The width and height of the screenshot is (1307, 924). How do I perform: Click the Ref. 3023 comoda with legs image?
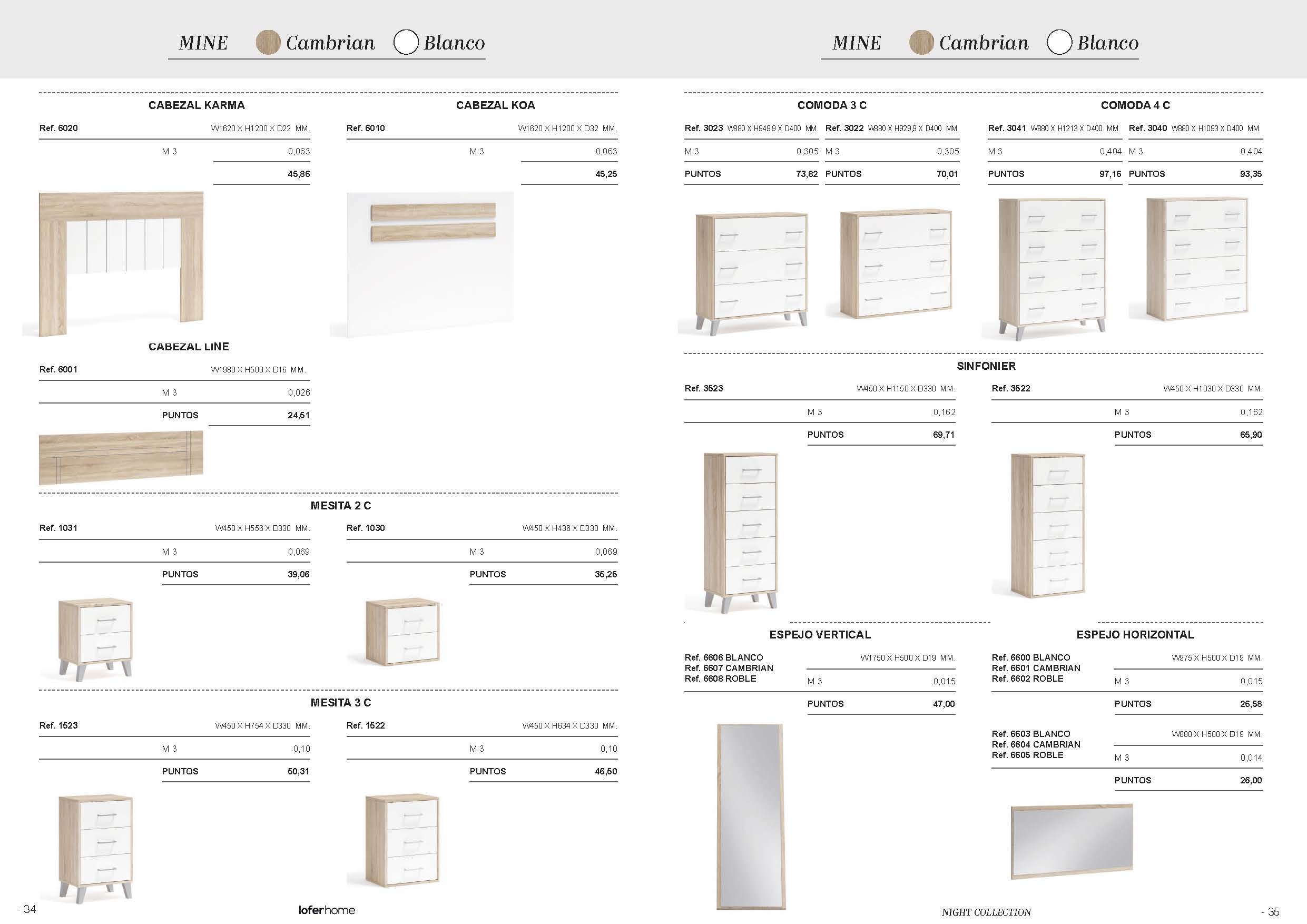(x=751, y=274)
